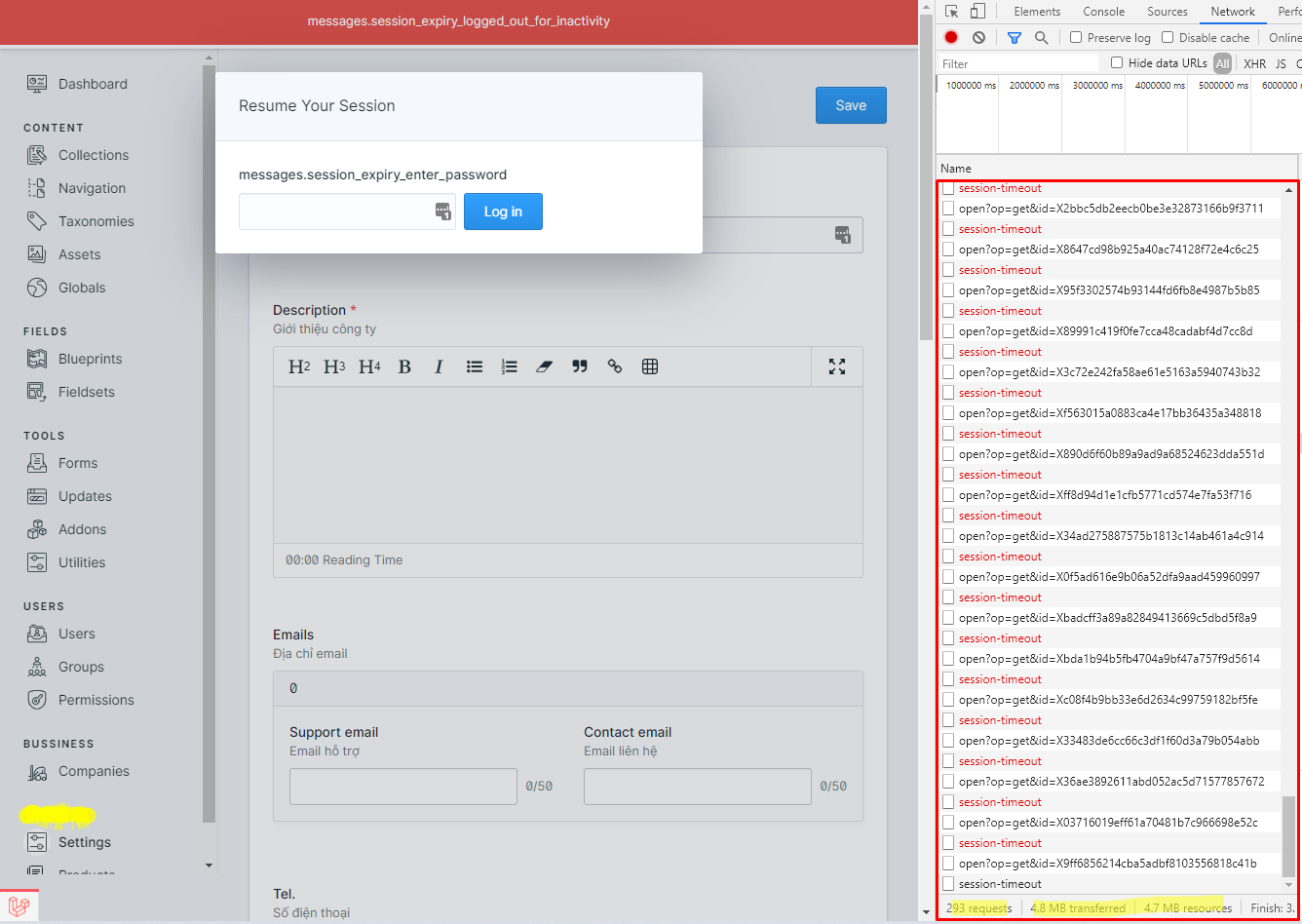Filter requests by XHR type

[x=1254, y=63]
